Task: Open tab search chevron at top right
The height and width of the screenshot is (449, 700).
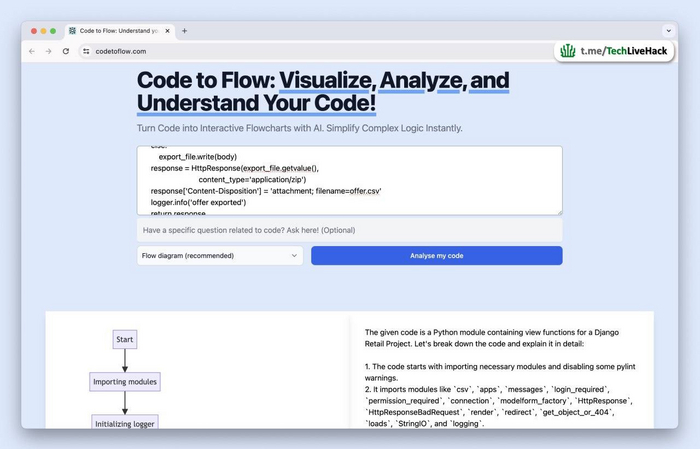Action: (x=668, y=31)
